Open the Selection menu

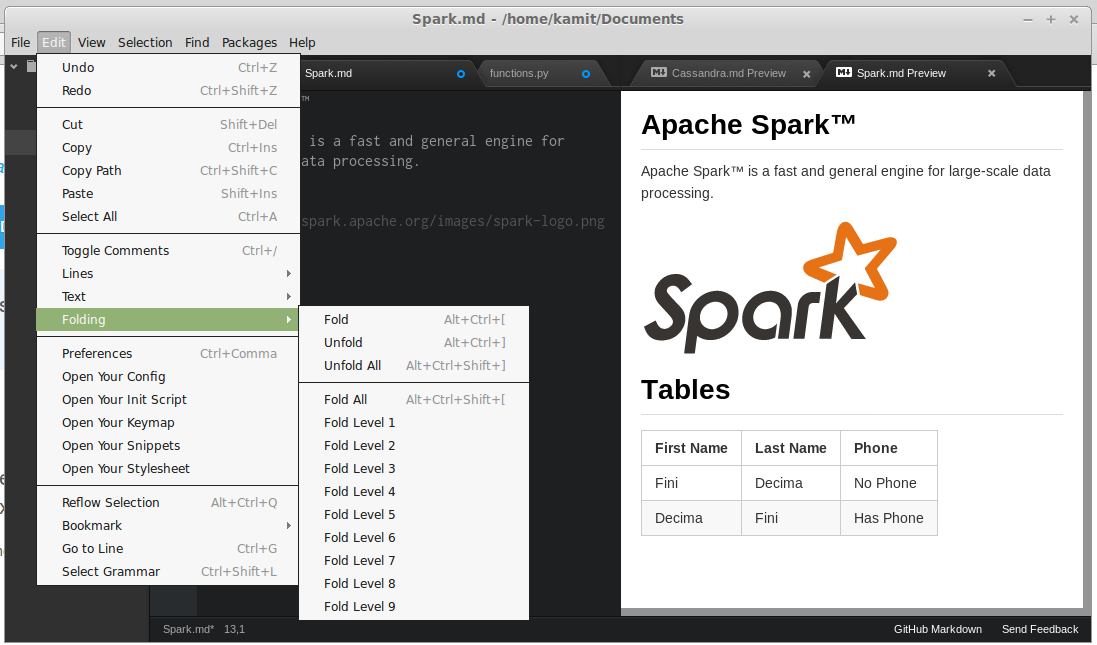click(x=145, y=43)
